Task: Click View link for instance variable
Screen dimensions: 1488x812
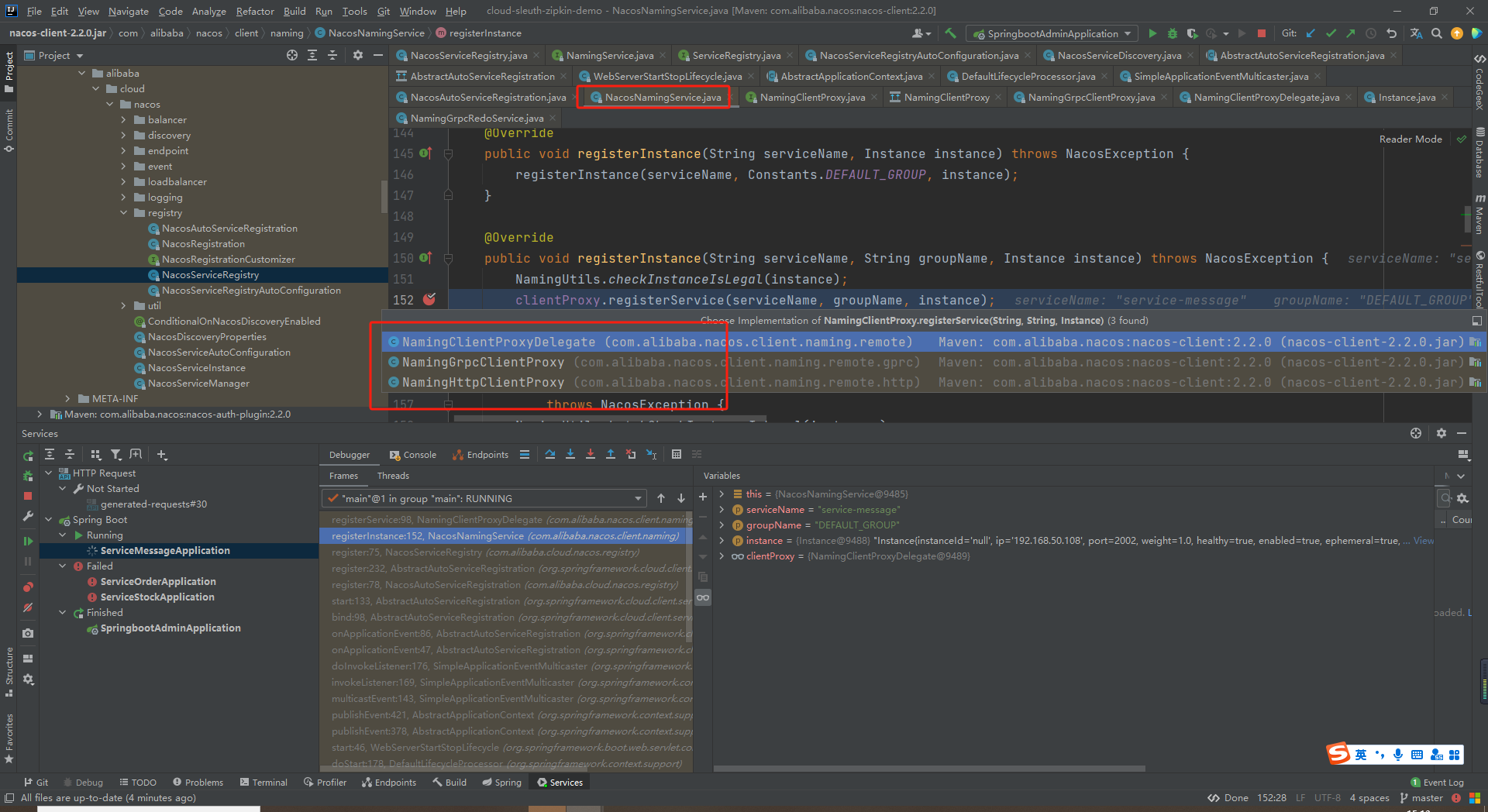Action: coord(1424,541)
